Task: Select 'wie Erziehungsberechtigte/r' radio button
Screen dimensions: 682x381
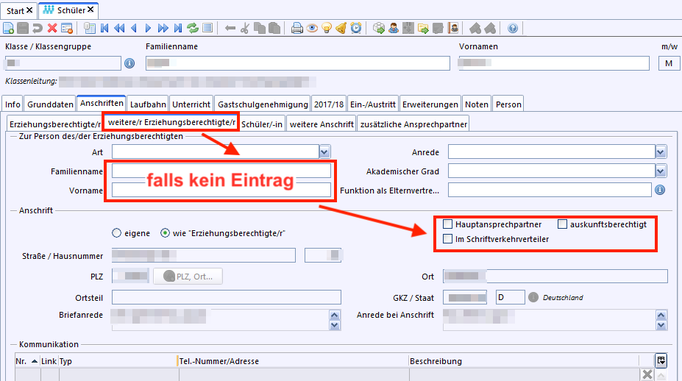Action: [165, 233]
